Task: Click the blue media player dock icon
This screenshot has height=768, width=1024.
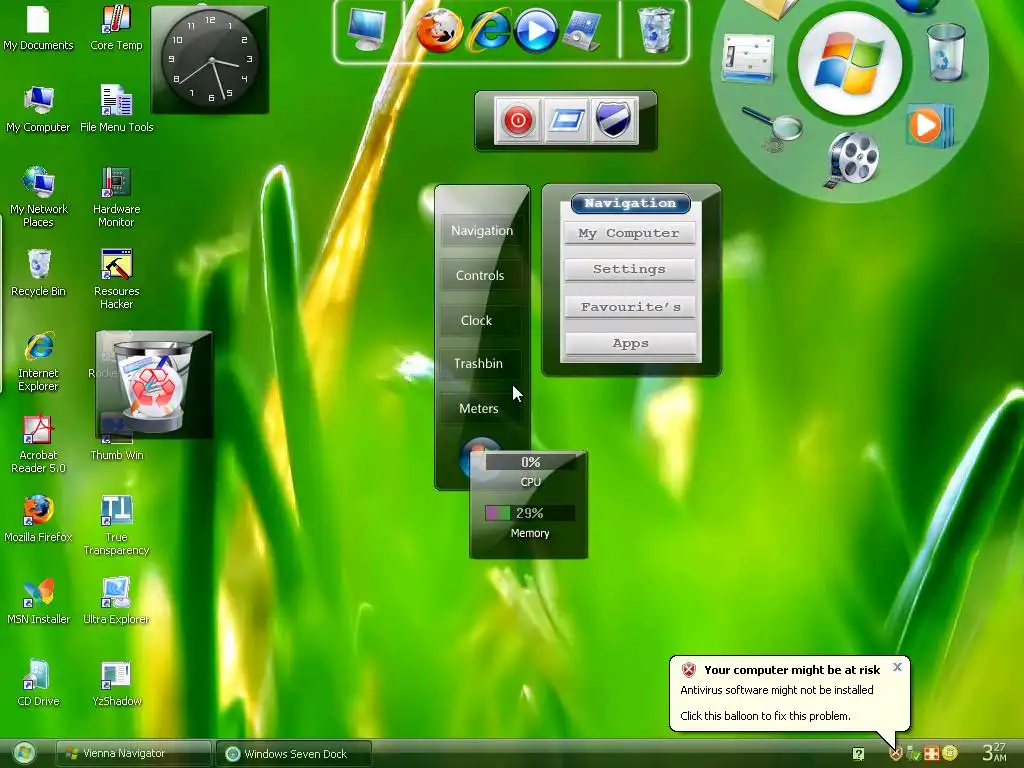Action: click(536, 30)
